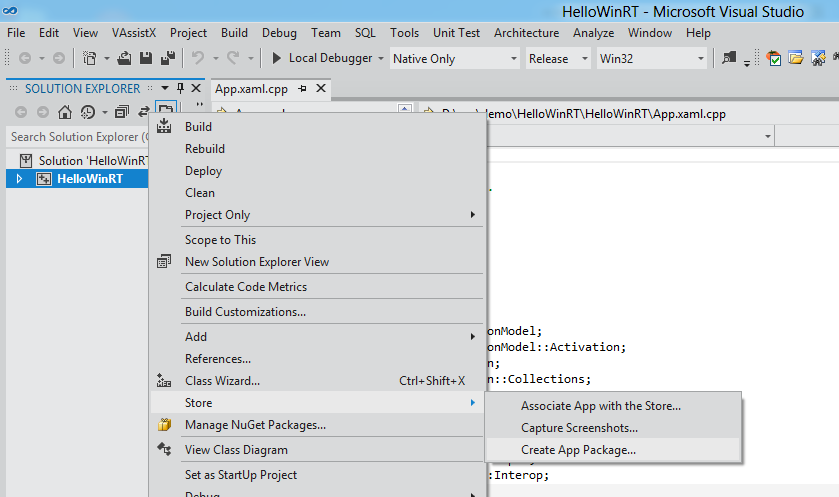Choose Clean in the context menu
The height and width of the screenshot is (497, 839).
coord(318,193)
